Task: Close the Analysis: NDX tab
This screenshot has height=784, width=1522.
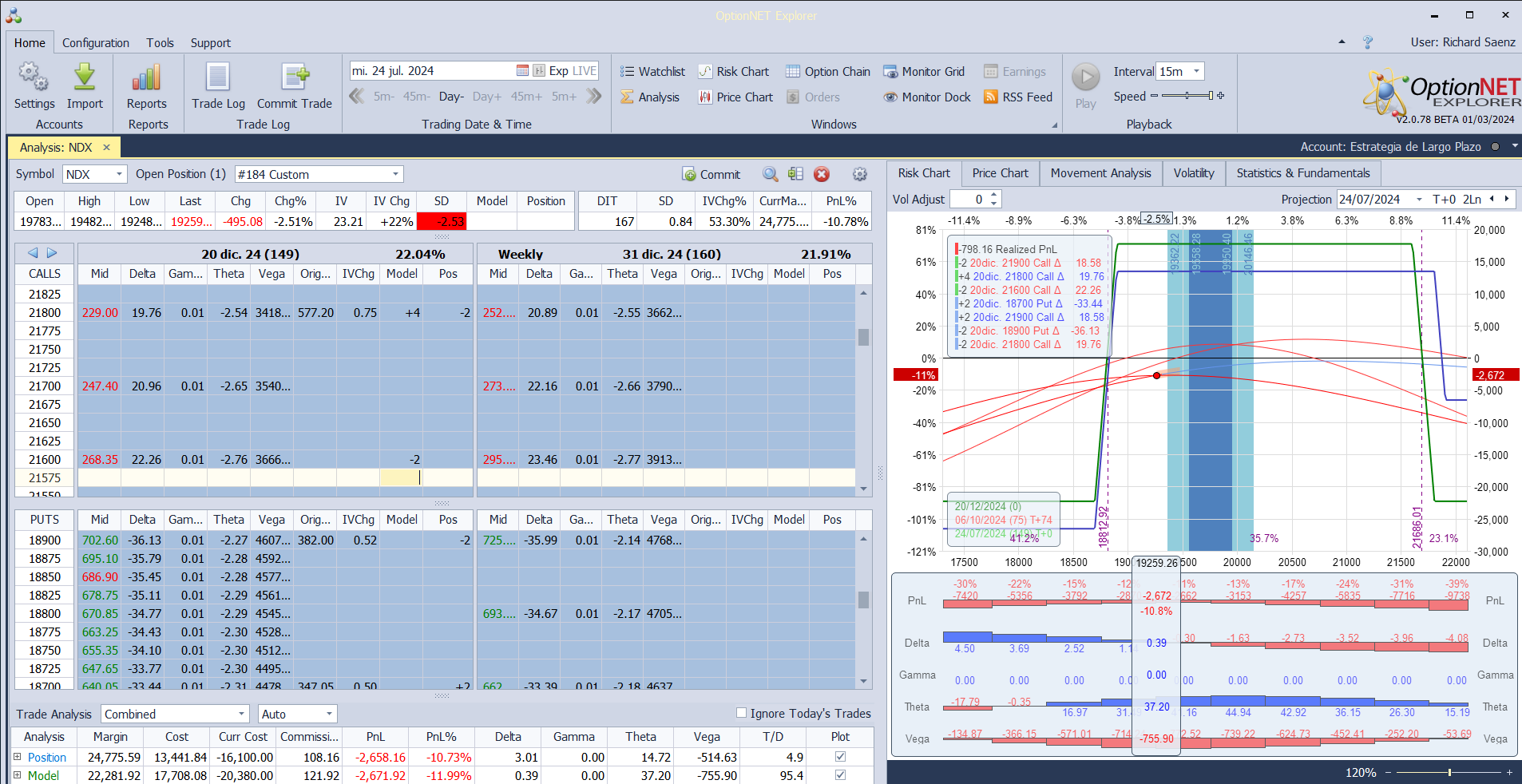Action: pos(106,147)
